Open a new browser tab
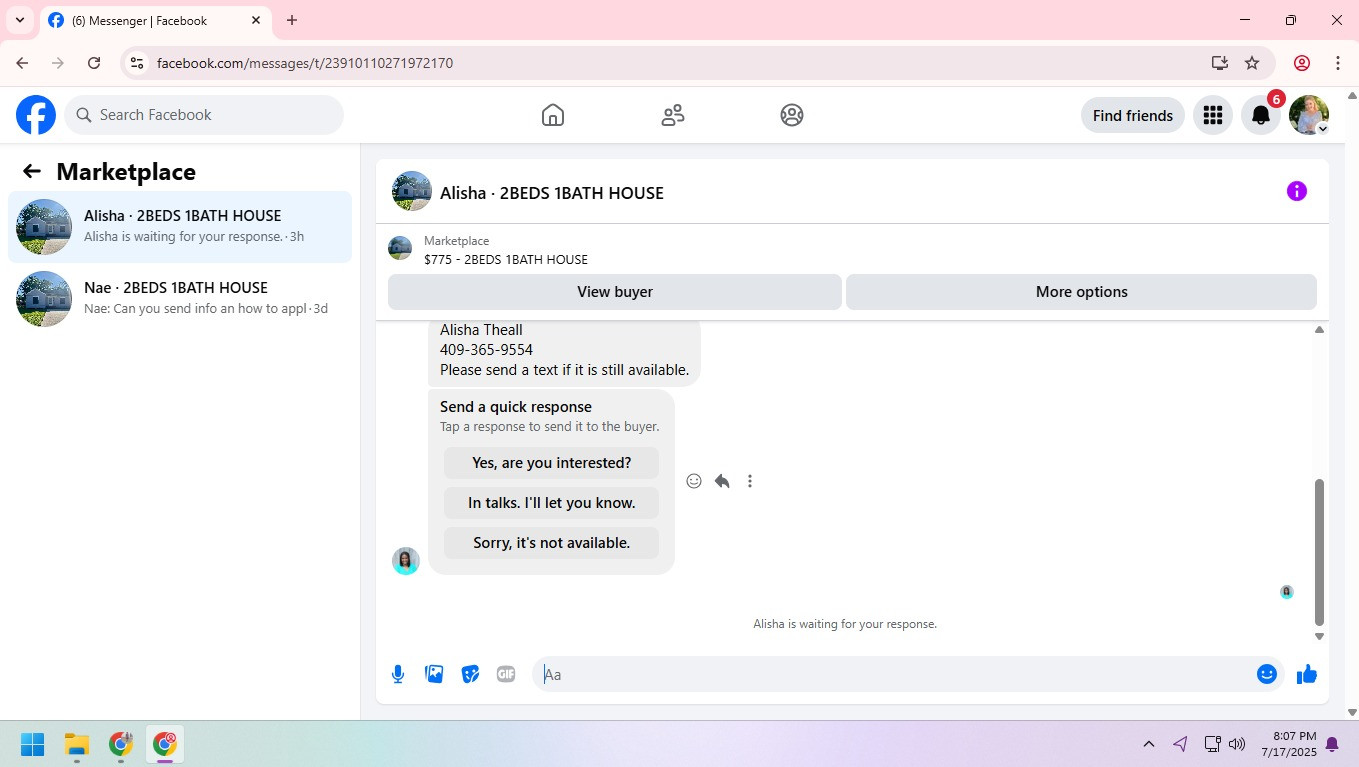Screen dimensions: 1359x767 292,20
